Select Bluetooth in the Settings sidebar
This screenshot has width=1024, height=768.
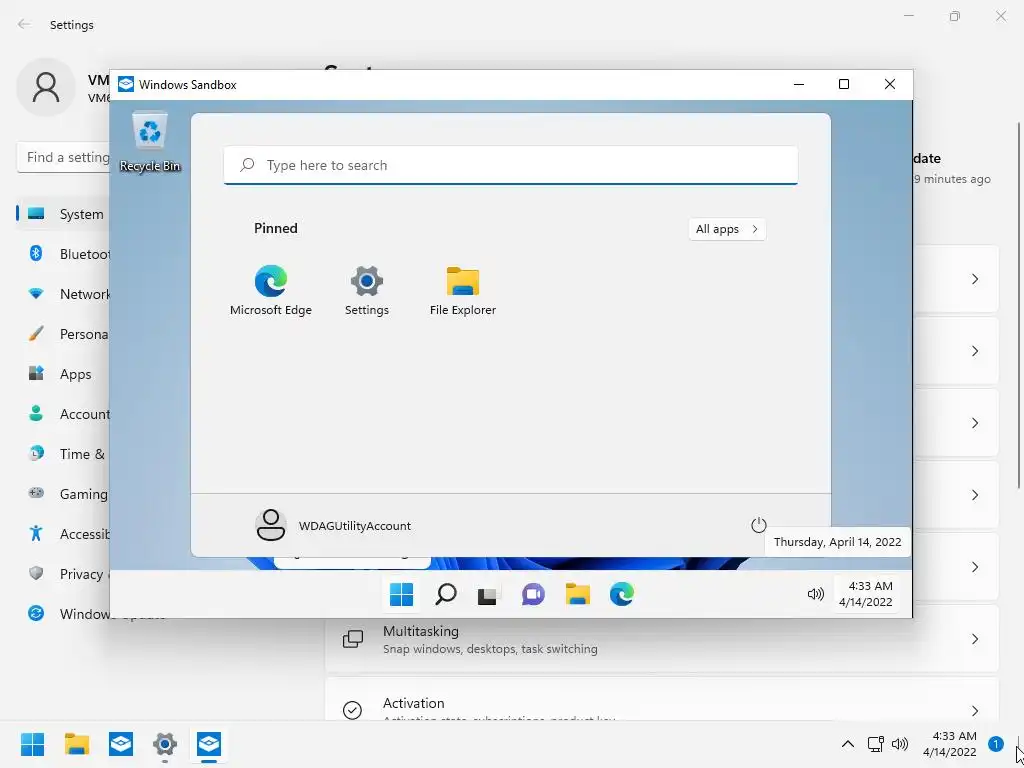coord(63,254)
